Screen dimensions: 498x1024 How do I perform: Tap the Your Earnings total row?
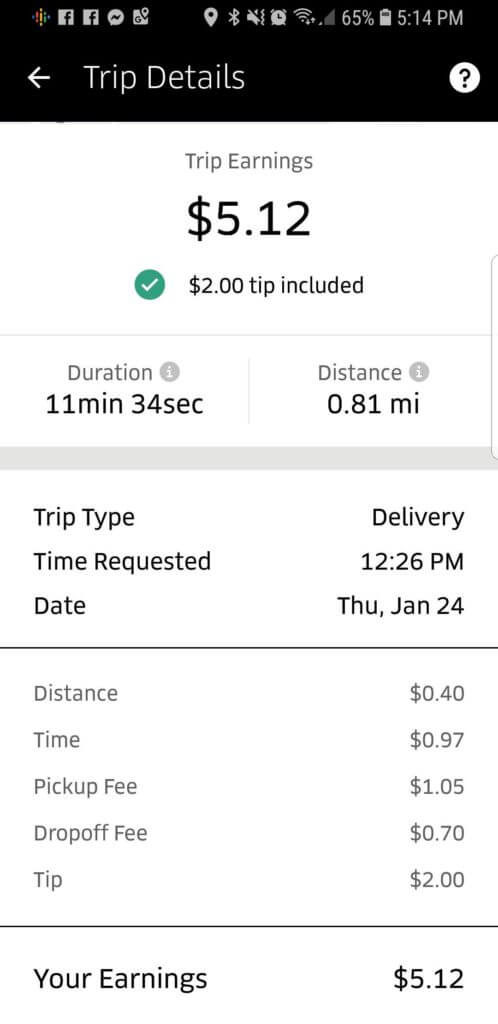(249, 978)
